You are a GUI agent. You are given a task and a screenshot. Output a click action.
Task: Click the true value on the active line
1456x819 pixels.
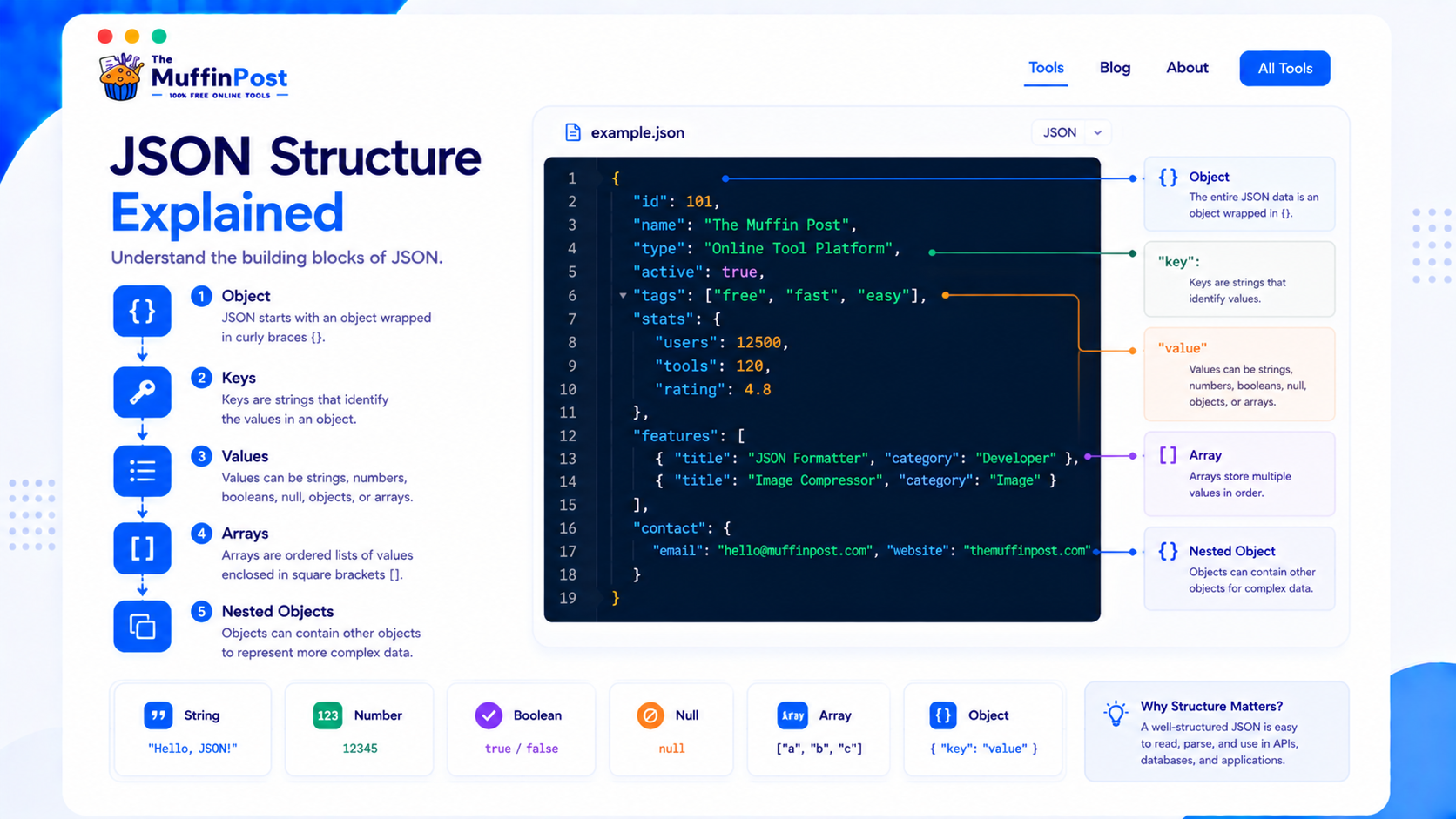(x=739, y=272)
